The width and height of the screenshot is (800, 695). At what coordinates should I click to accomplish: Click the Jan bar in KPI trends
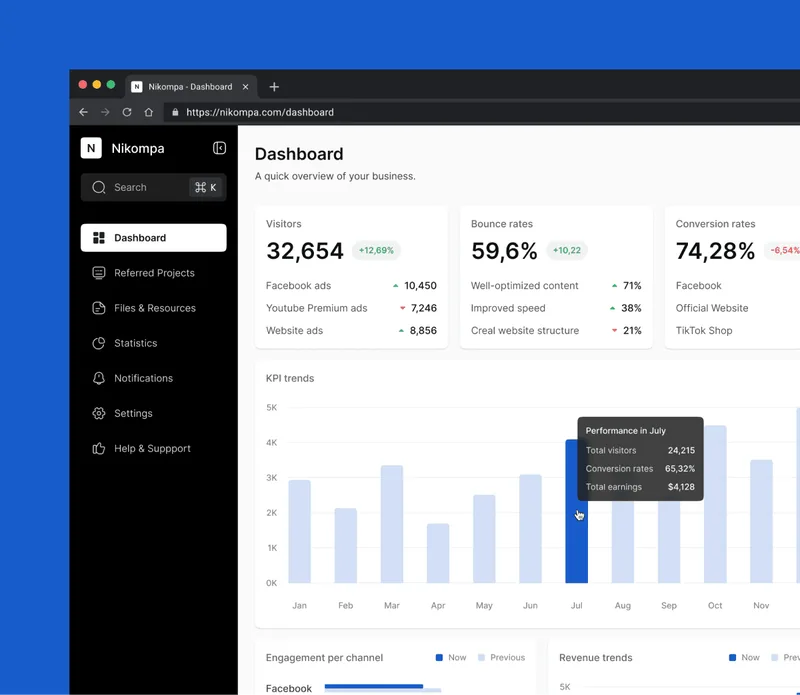[x=299, y=532]
